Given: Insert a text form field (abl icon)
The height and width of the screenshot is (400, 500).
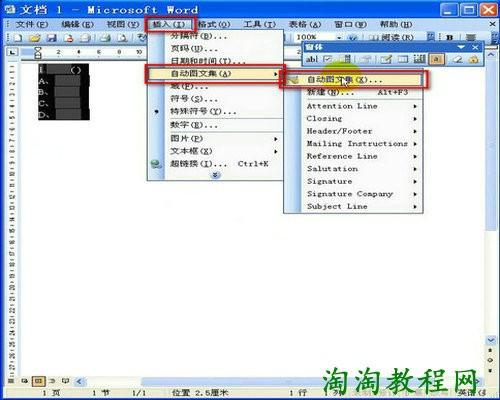Looking at the screenshot, I should coord(312,59).
